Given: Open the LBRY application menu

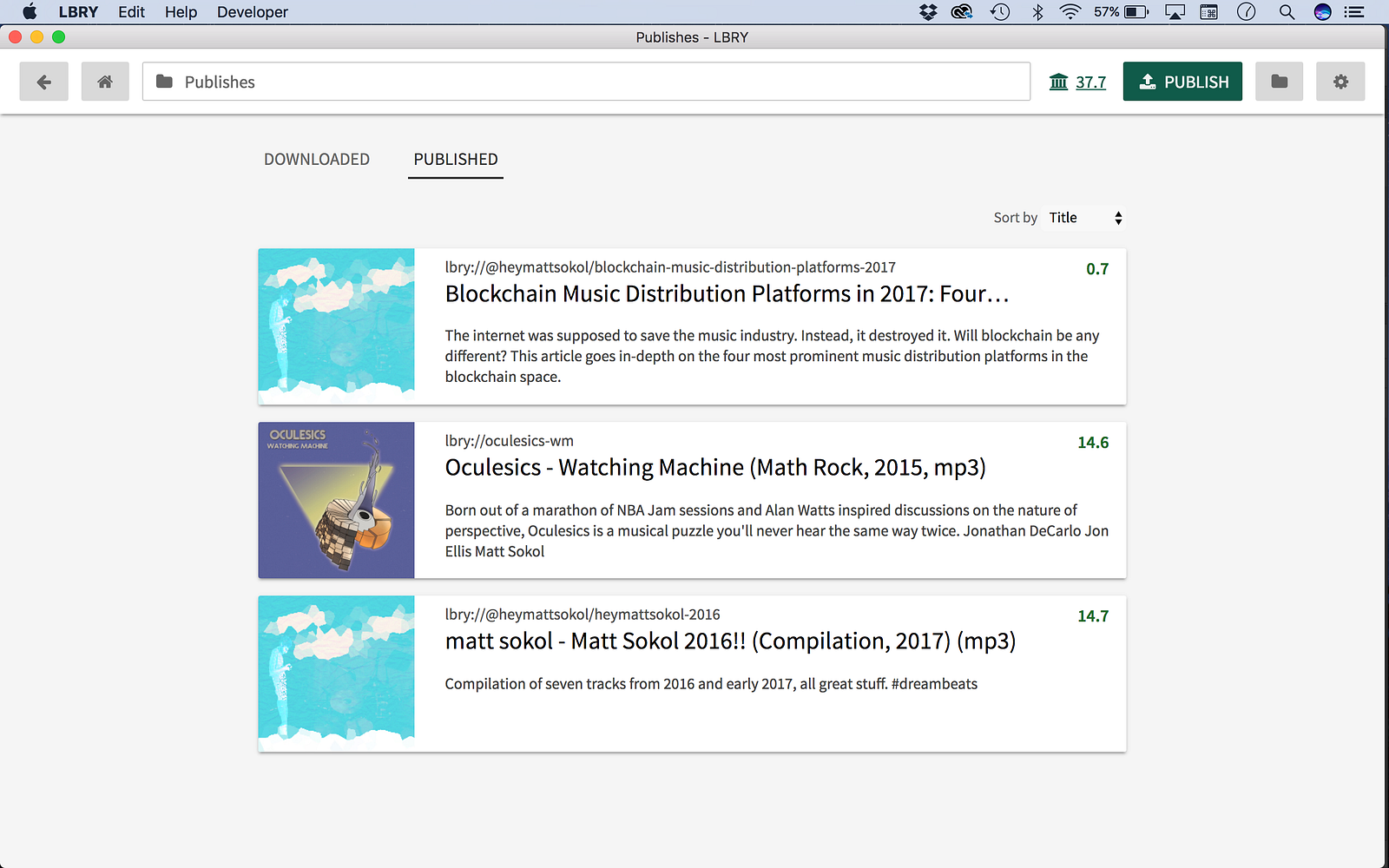Looking at the screenshot, I should (x=78, y=12).
